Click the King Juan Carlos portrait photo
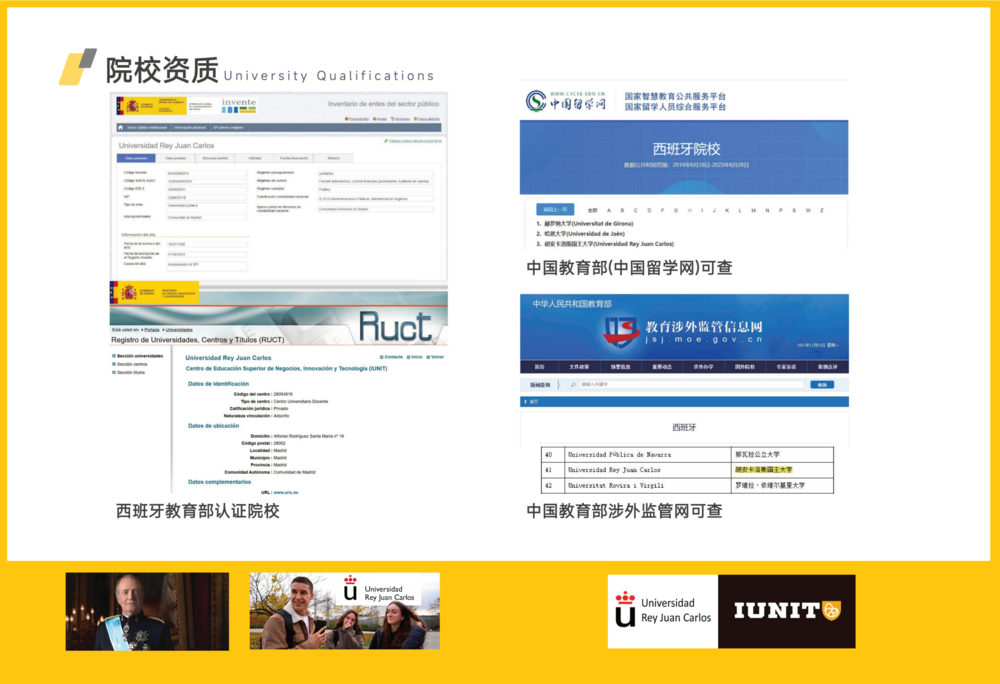 click(x=147, y=611)
